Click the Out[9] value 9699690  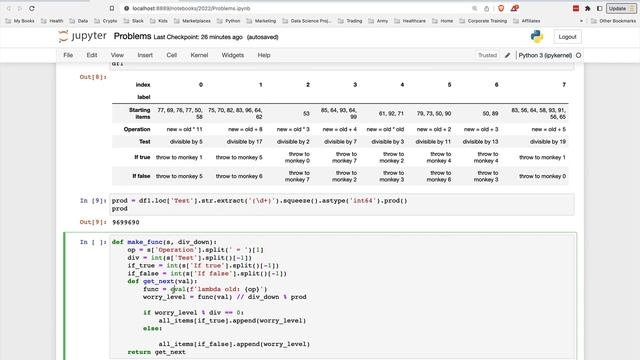click(126, 222)
